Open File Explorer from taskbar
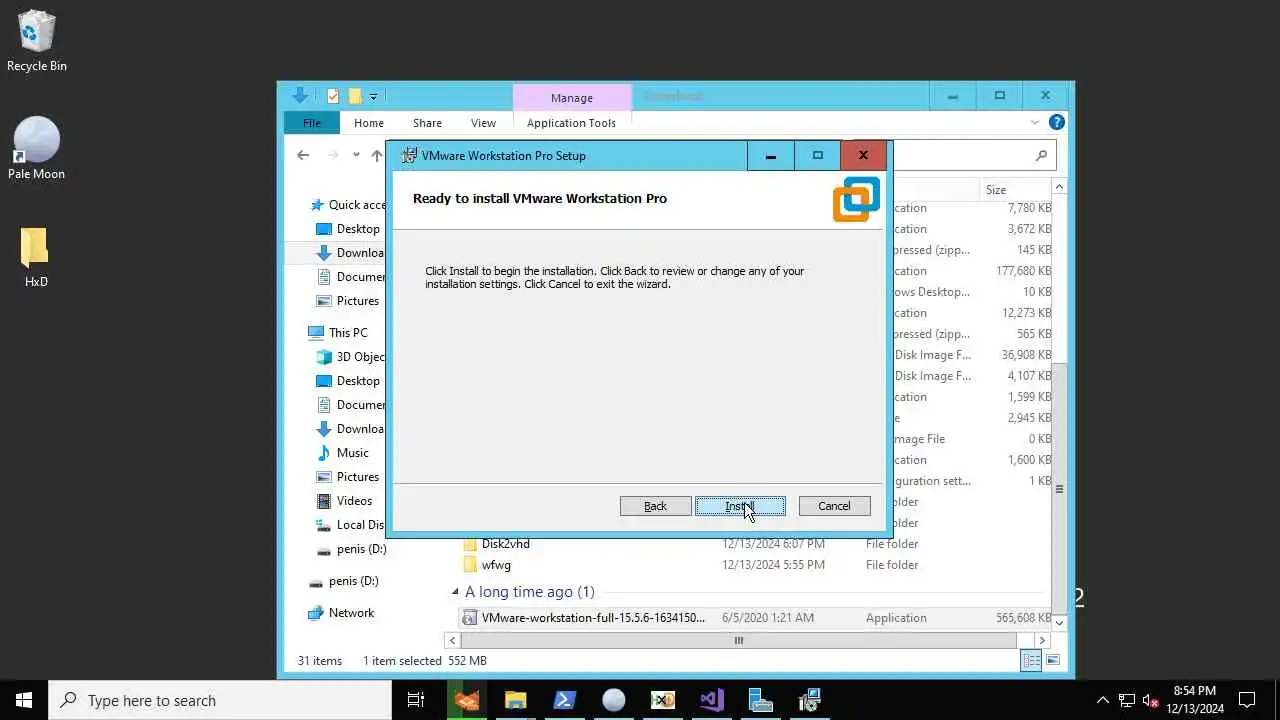Screen dimensions: 1280x720 pyautogui.click(x=516, y=700)
